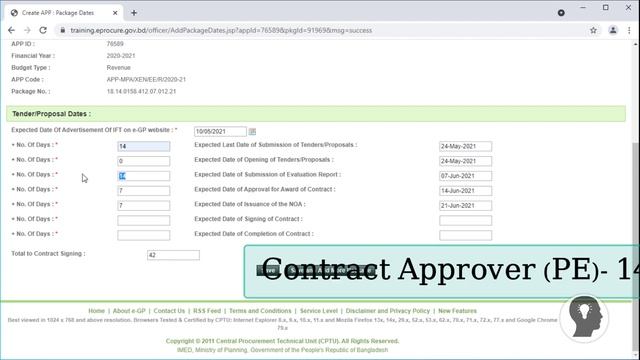Edit days field for Issuance of NOA

(x=144, y=206)
